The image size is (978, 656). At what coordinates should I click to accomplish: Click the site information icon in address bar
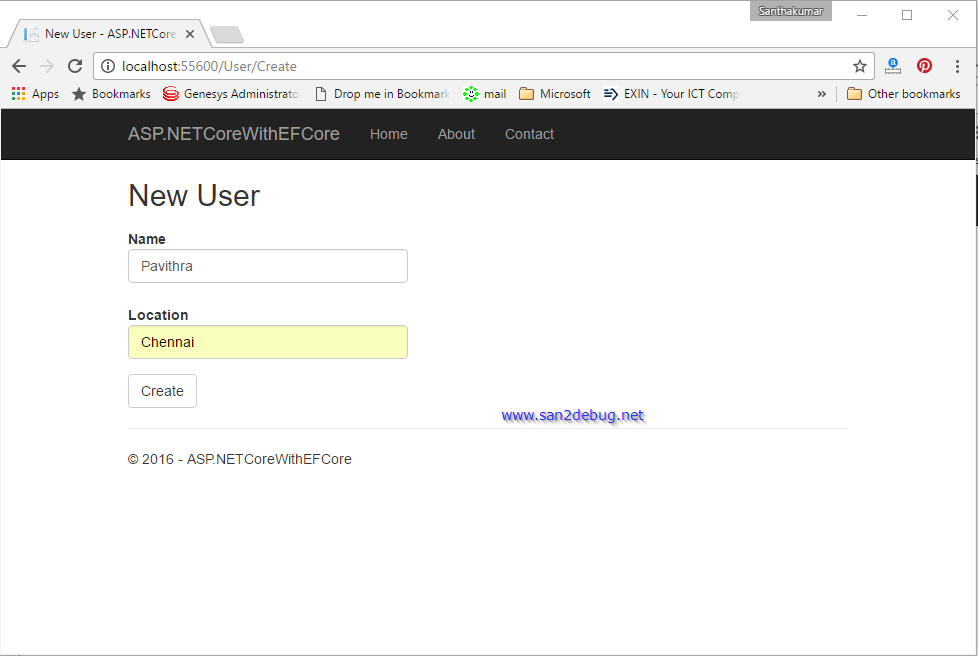pos(107,66)
